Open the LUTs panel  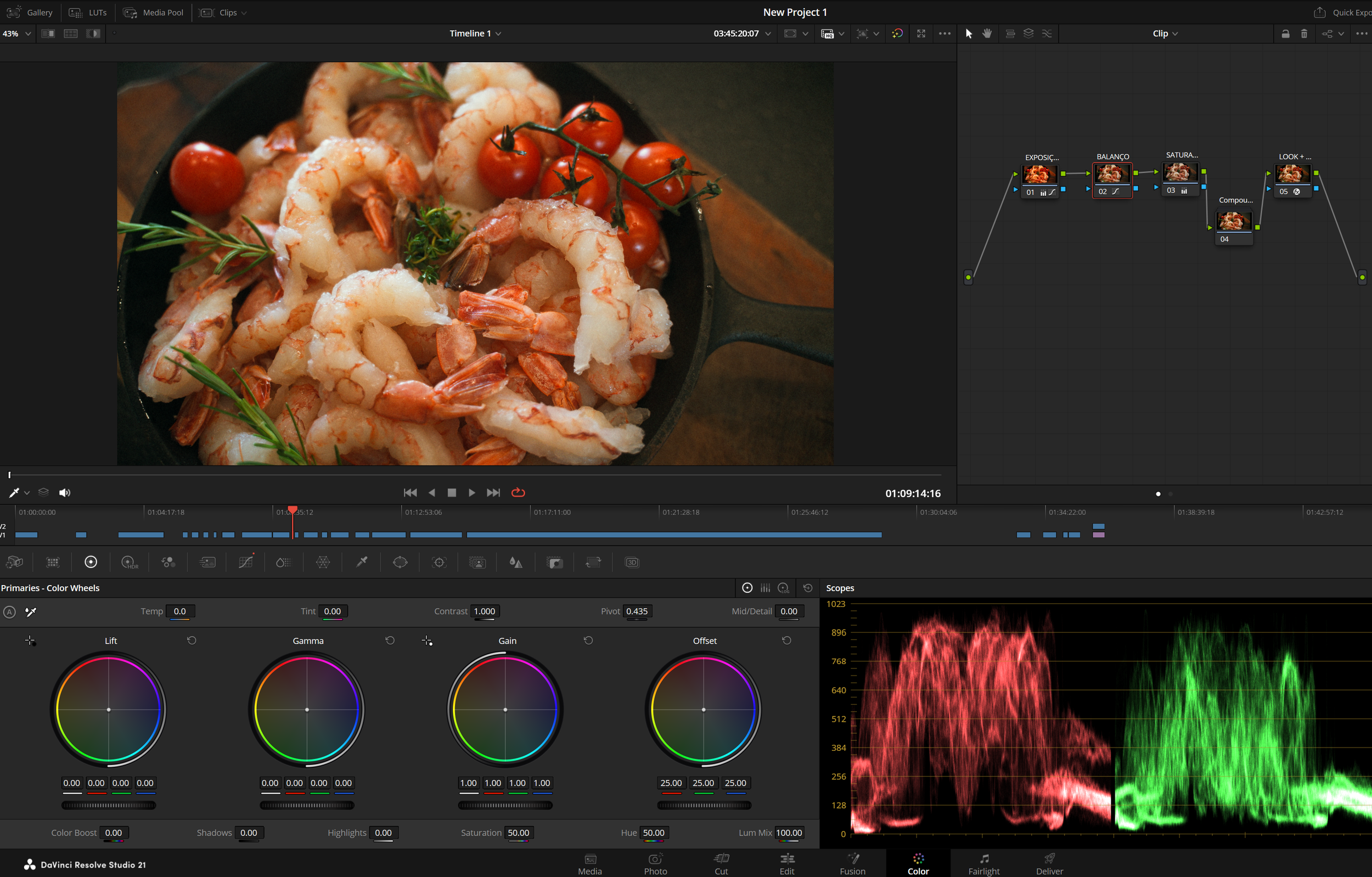tap(88, 12)
